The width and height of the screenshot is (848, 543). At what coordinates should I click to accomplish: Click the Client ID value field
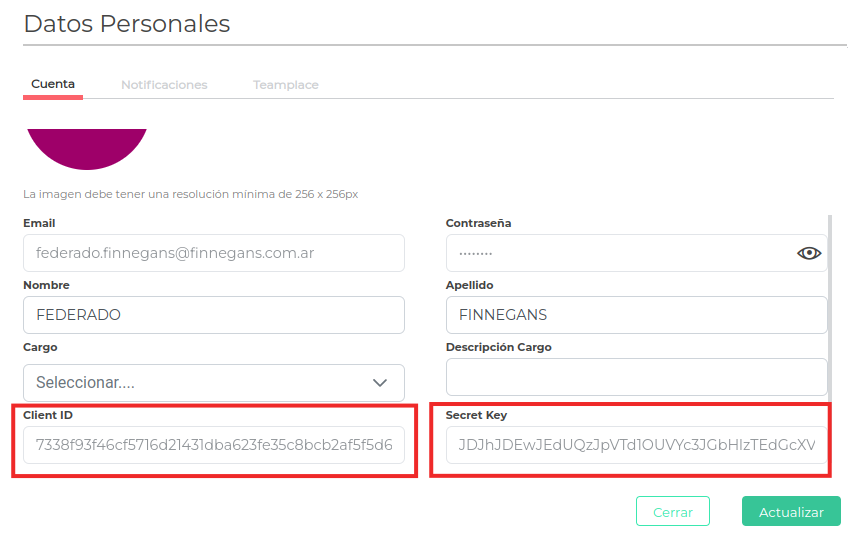pyautogui.click(x=213, y=445)
